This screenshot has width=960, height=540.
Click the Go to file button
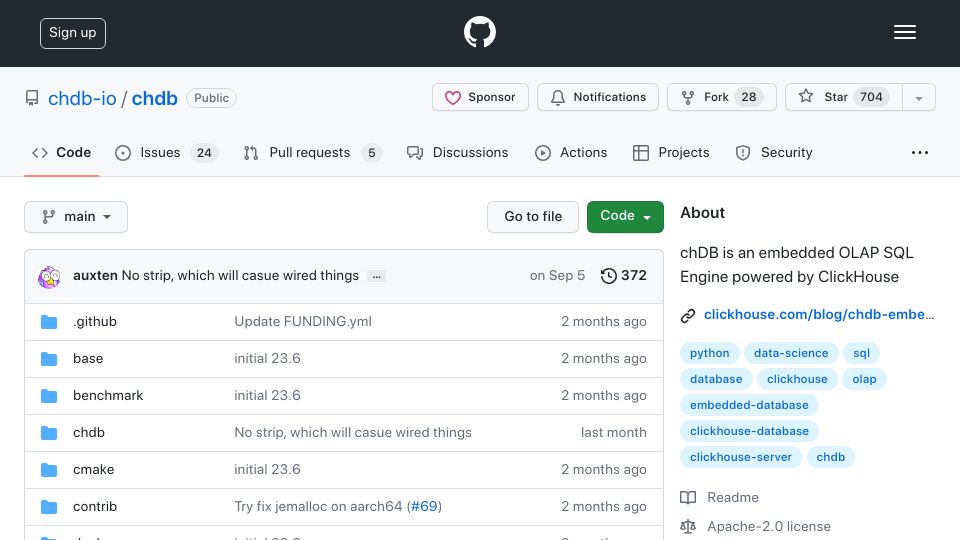(533, 217)
